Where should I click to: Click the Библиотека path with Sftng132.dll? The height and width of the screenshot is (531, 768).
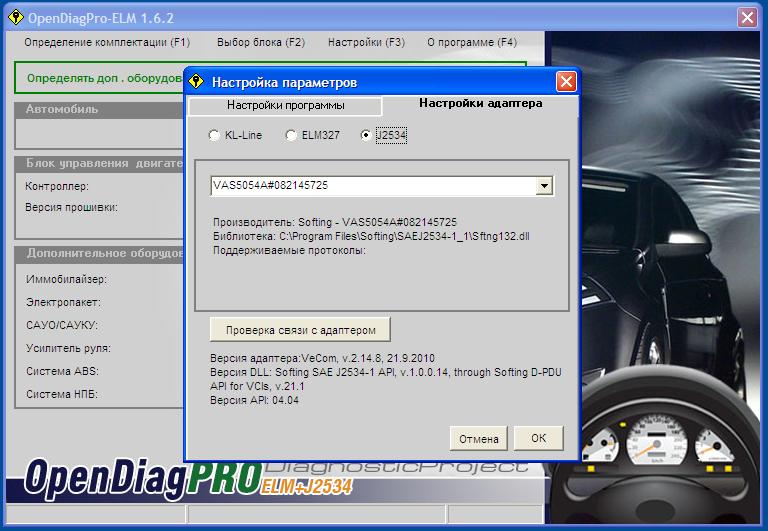coord(371,236)
